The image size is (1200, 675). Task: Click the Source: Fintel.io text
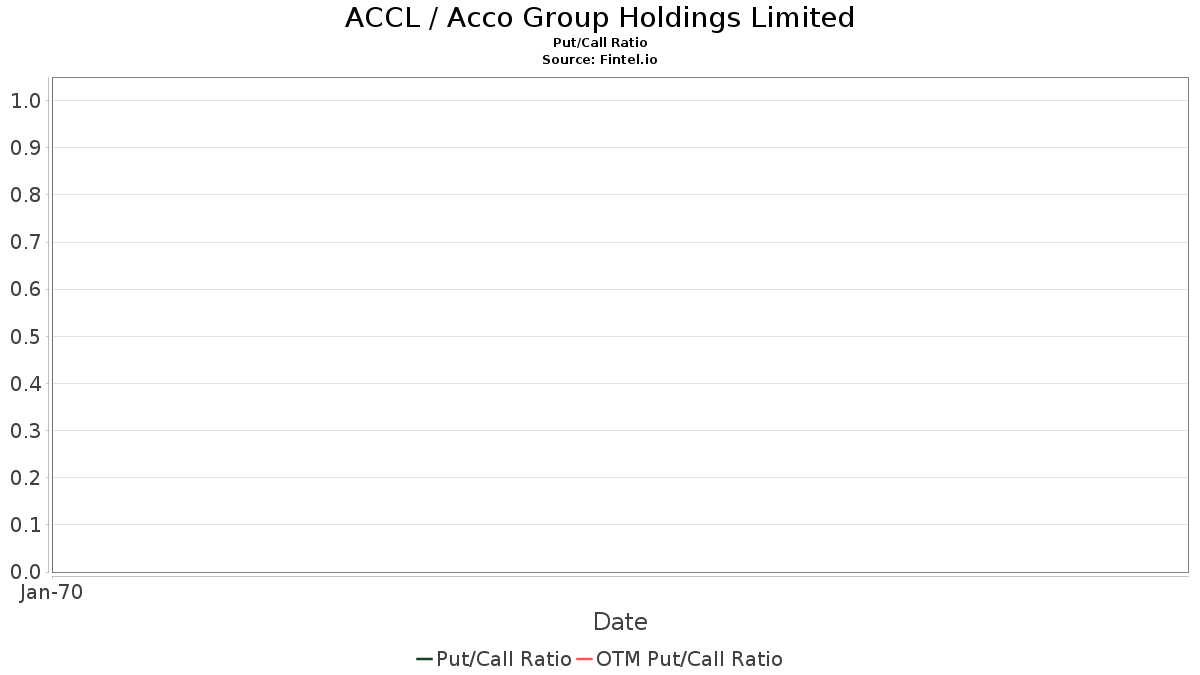pyautogui.click(x=600, y=60)
